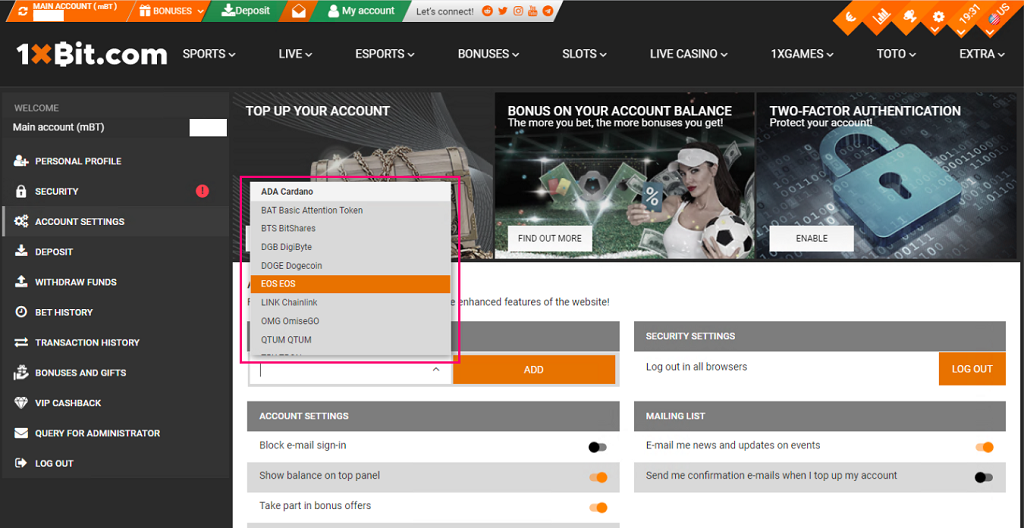This screenshot has height=528, width=1024.
Task: Select Account Settings in the sidebar
Action: [116, 222]
